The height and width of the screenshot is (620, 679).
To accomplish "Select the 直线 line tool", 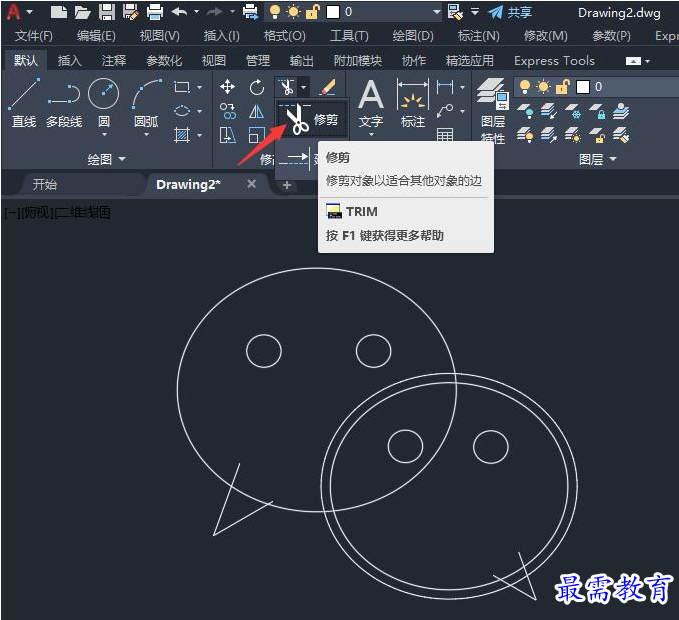I will (24, 103).
